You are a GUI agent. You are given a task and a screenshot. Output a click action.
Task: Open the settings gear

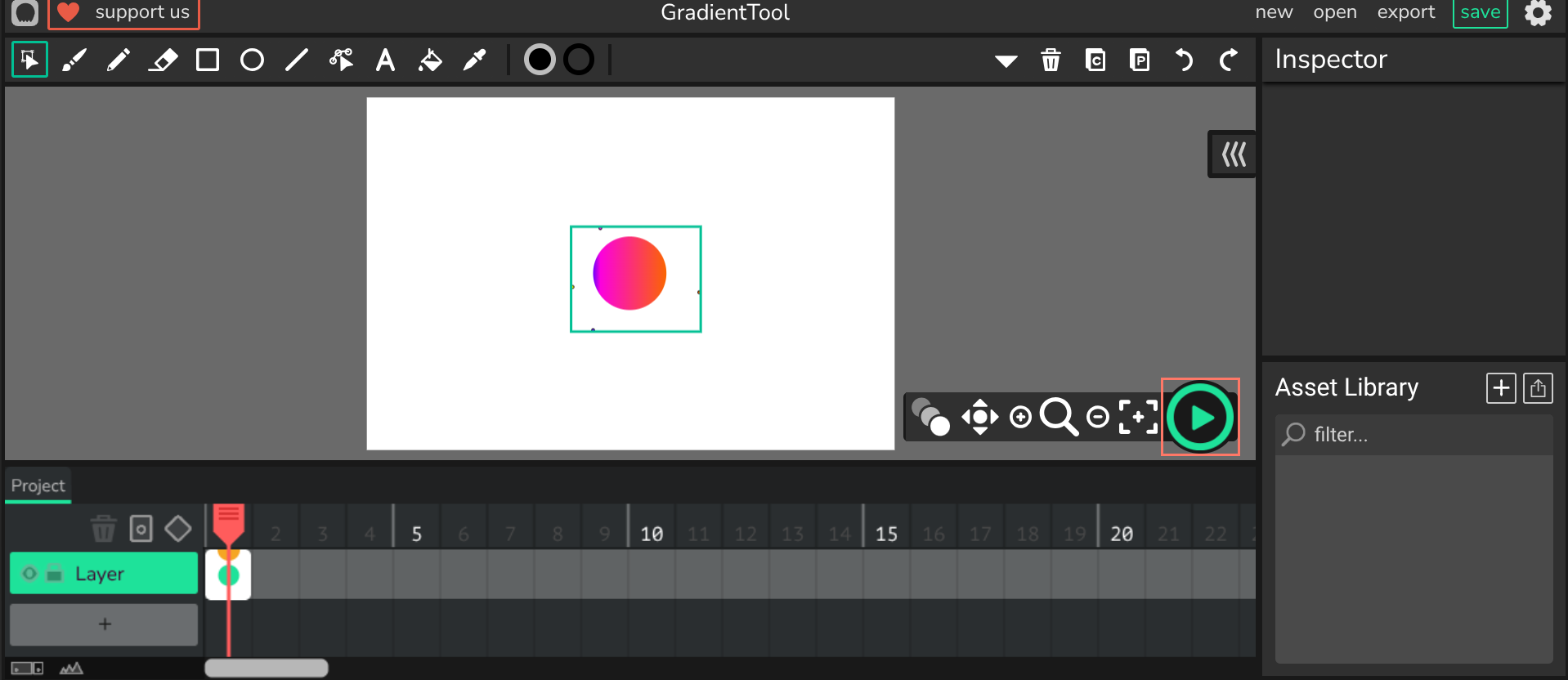coord(1538,13)
